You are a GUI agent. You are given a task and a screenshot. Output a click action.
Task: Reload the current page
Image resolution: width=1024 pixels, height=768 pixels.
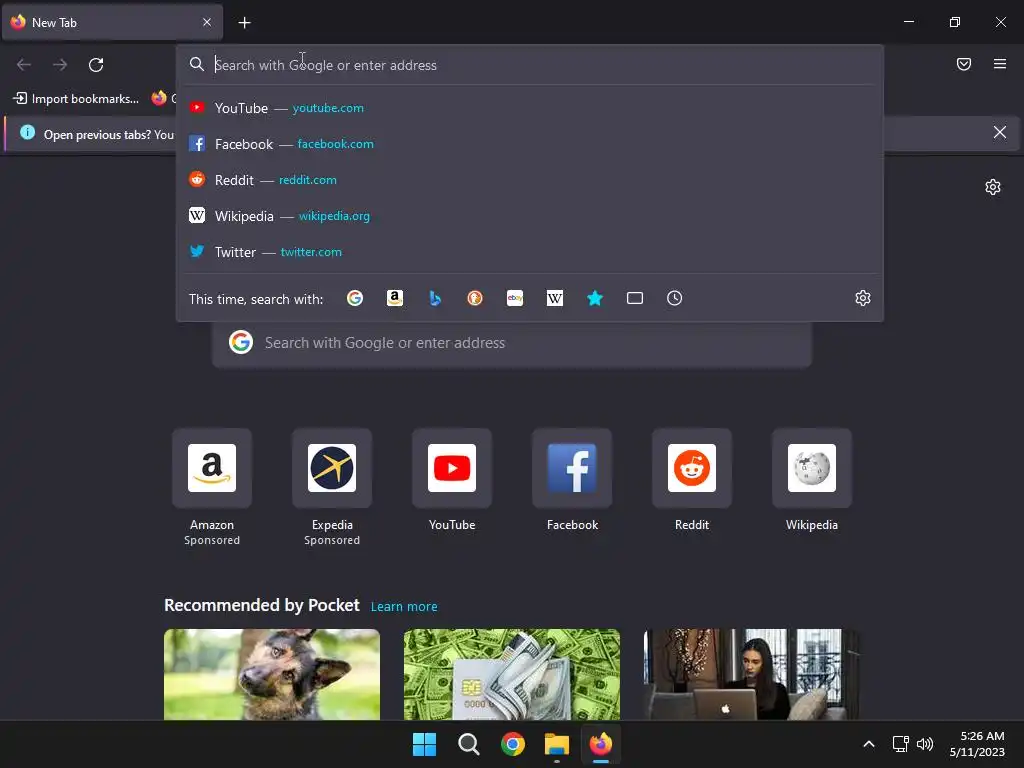point(96,65)
